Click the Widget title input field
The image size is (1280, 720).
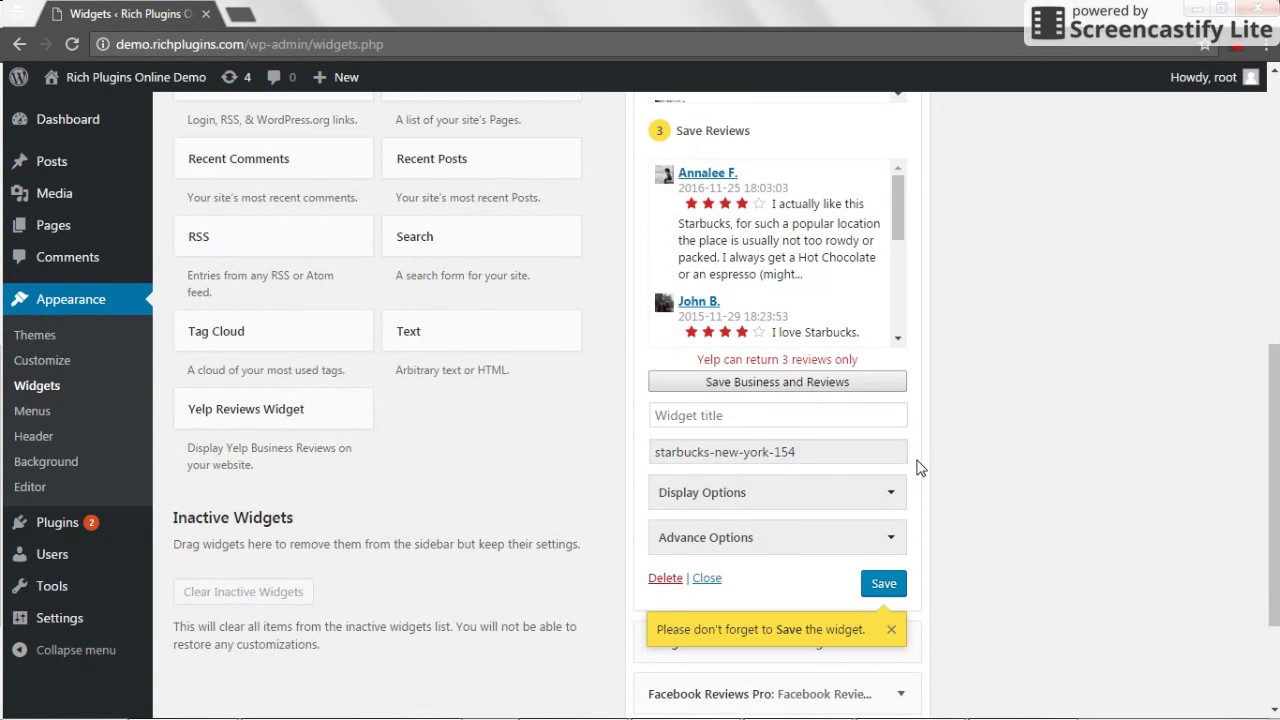[x=777, y=415]
